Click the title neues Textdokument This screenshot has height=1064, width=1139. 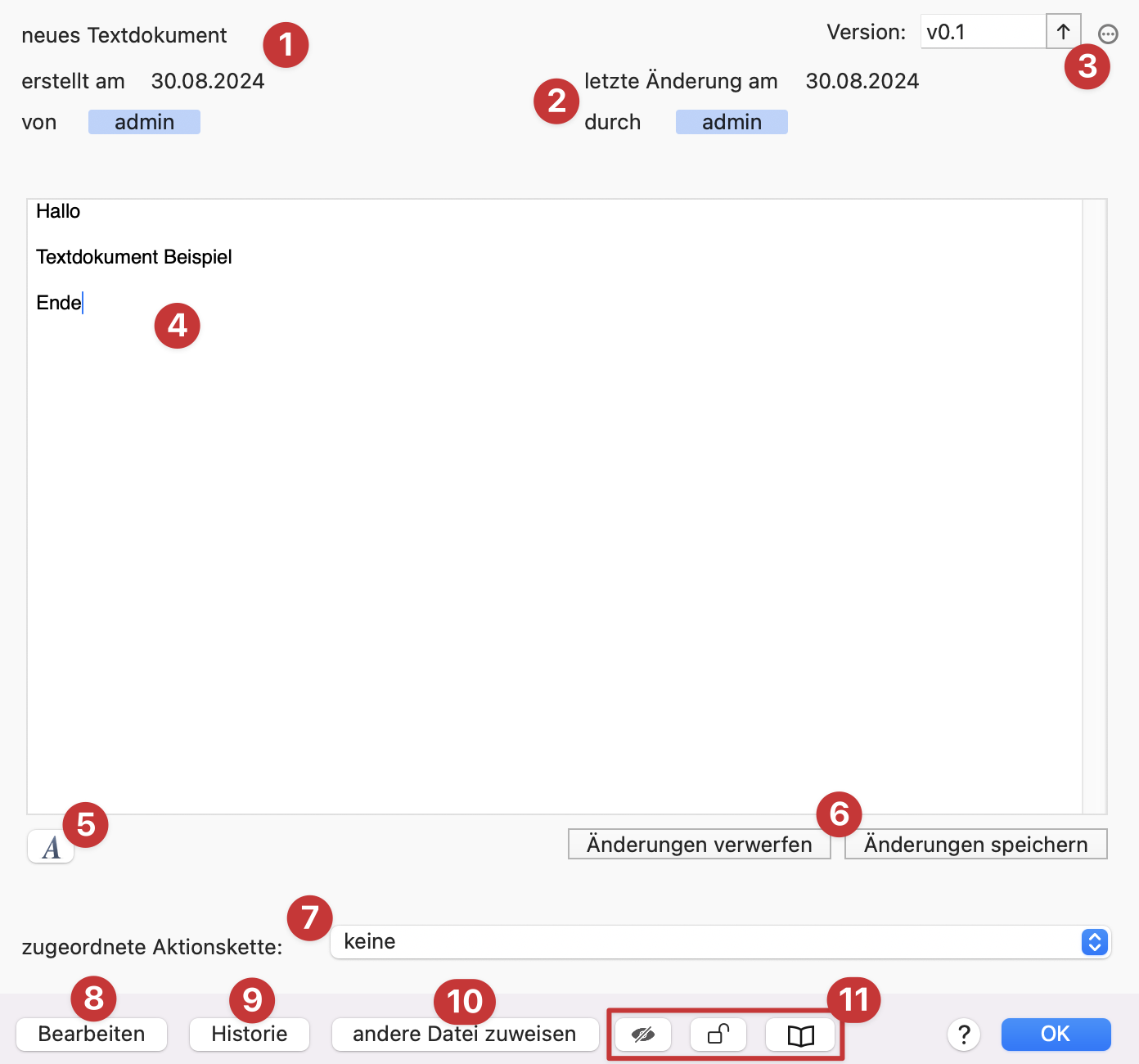tap(124, 35)
